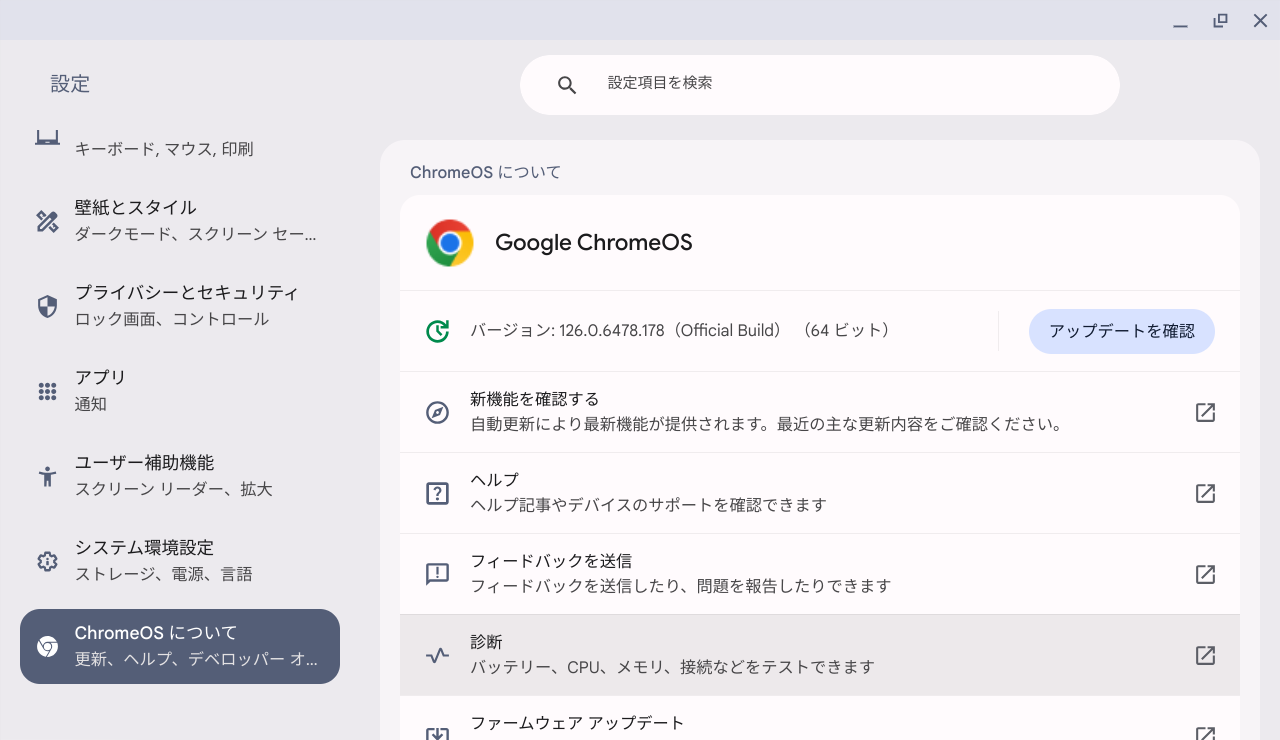This screenshot has height=740, width=1280.
Task: Click the accessibility person icon
Action: [x=47, y=475]
